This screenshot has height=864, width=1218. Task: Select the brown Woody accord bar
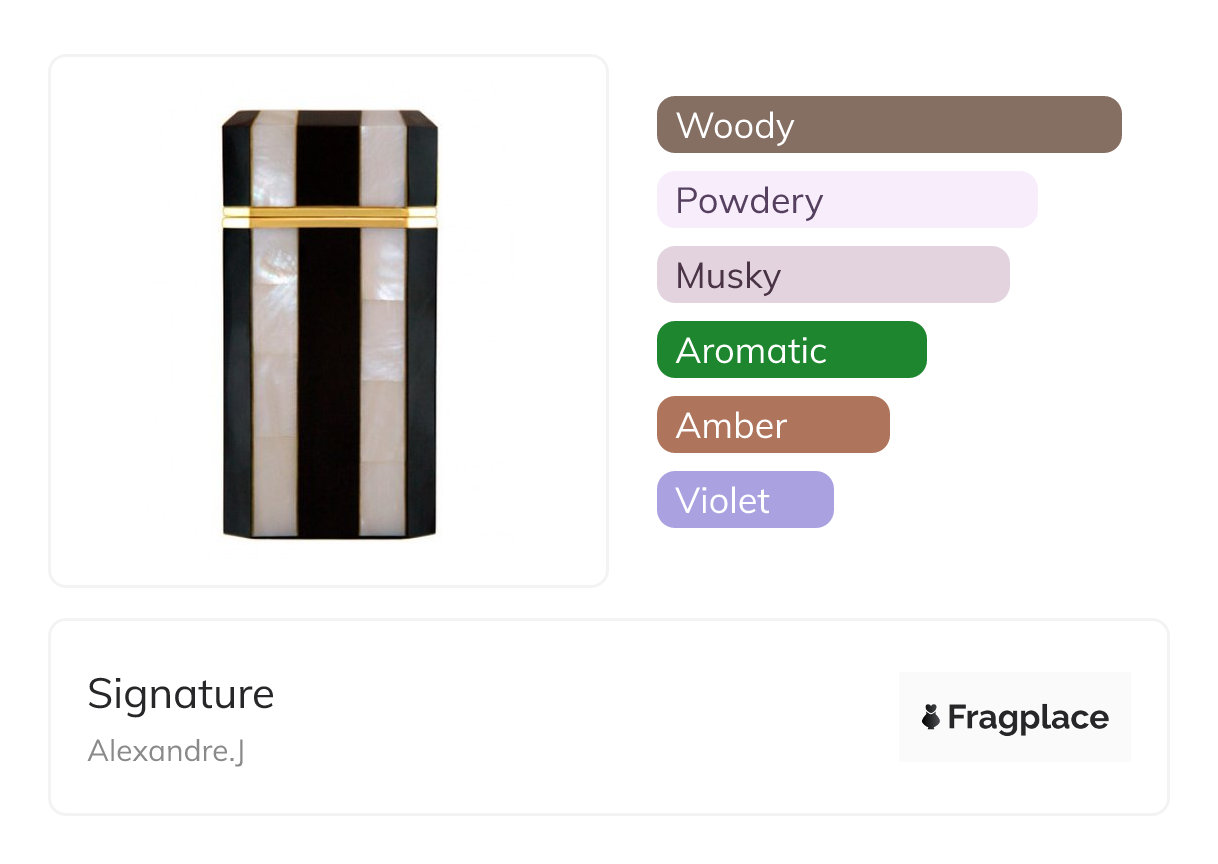tap(889, 125)
